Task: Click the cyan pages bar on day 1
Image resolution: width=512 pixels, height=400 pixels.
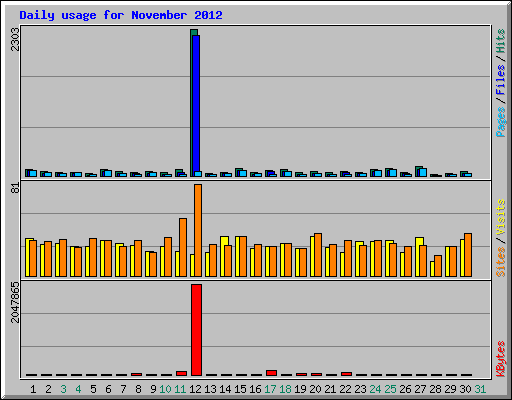Action: (x=33, y=173)
